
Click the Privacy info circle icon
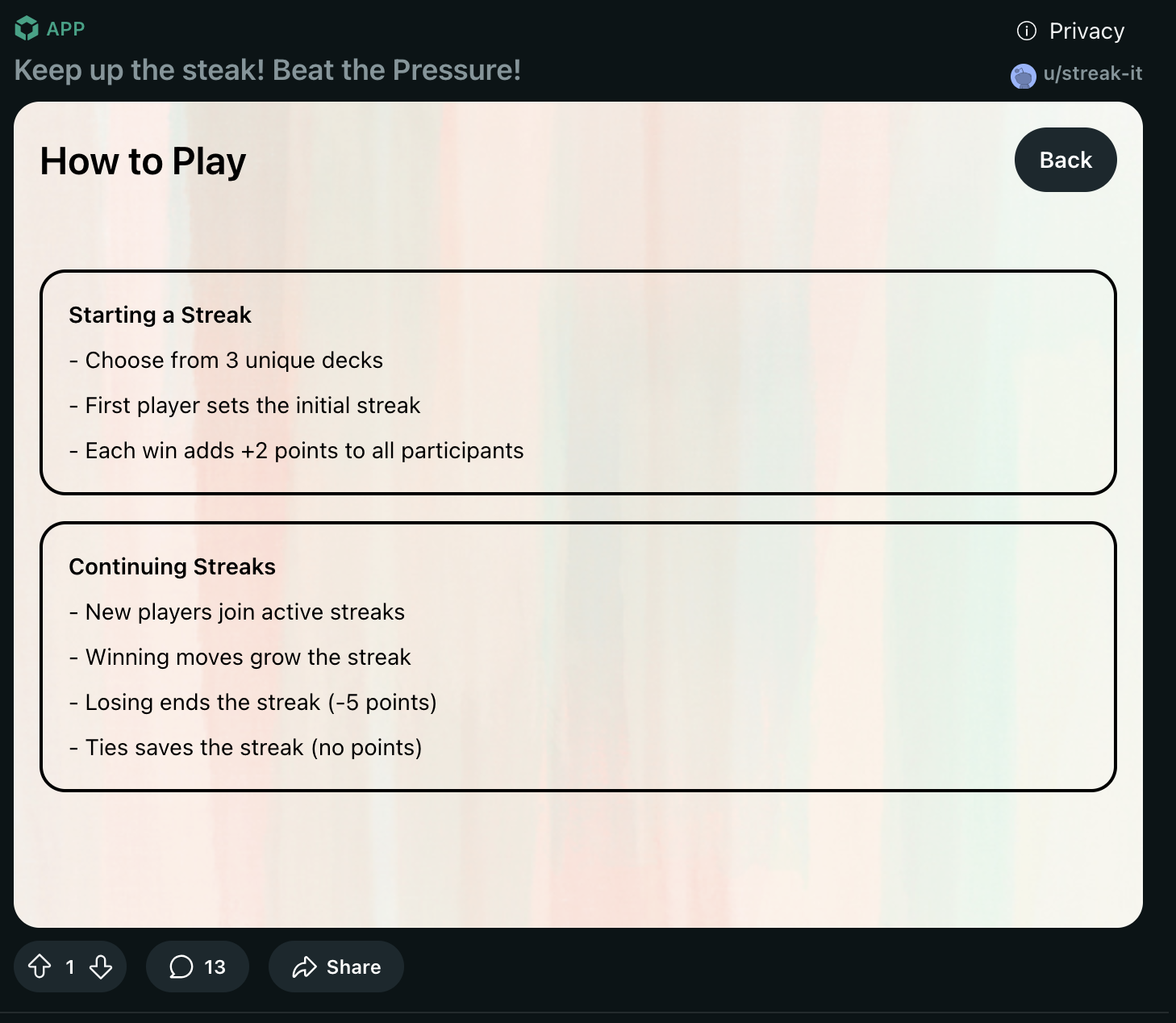pyautogui.click(x=1026, y=31)
